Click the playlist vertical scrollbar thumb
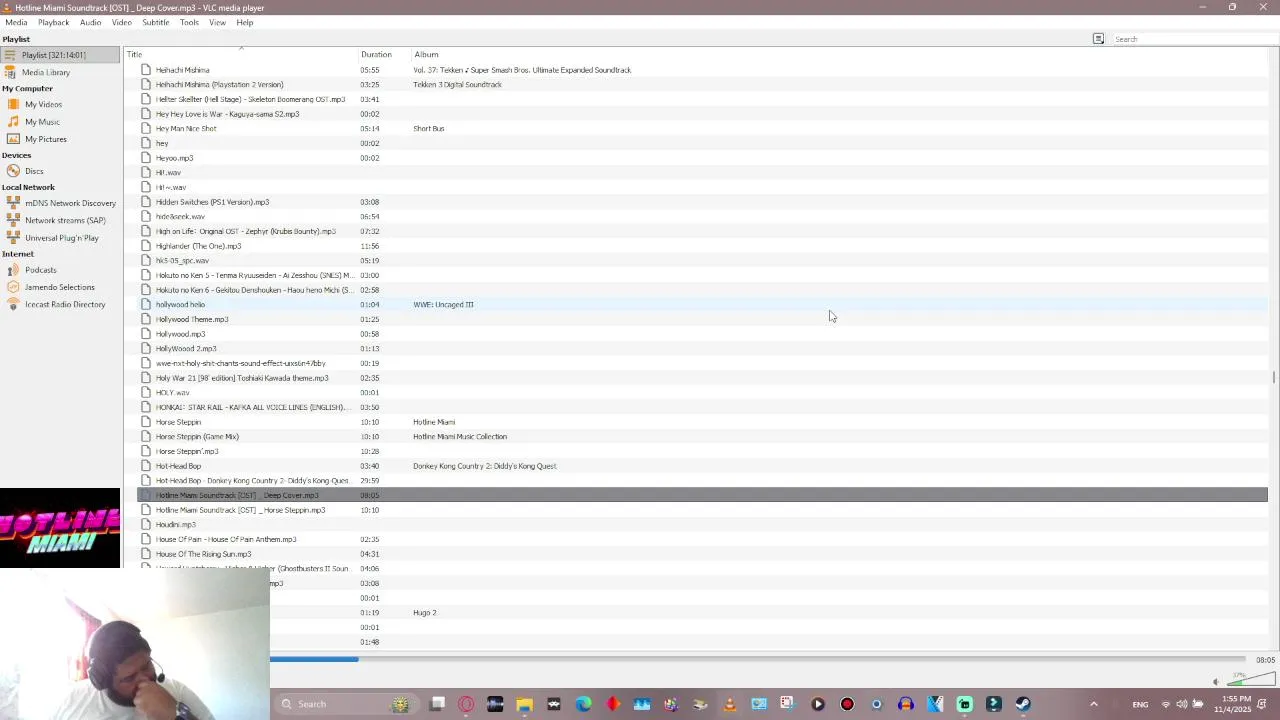 click(1273, 377)
